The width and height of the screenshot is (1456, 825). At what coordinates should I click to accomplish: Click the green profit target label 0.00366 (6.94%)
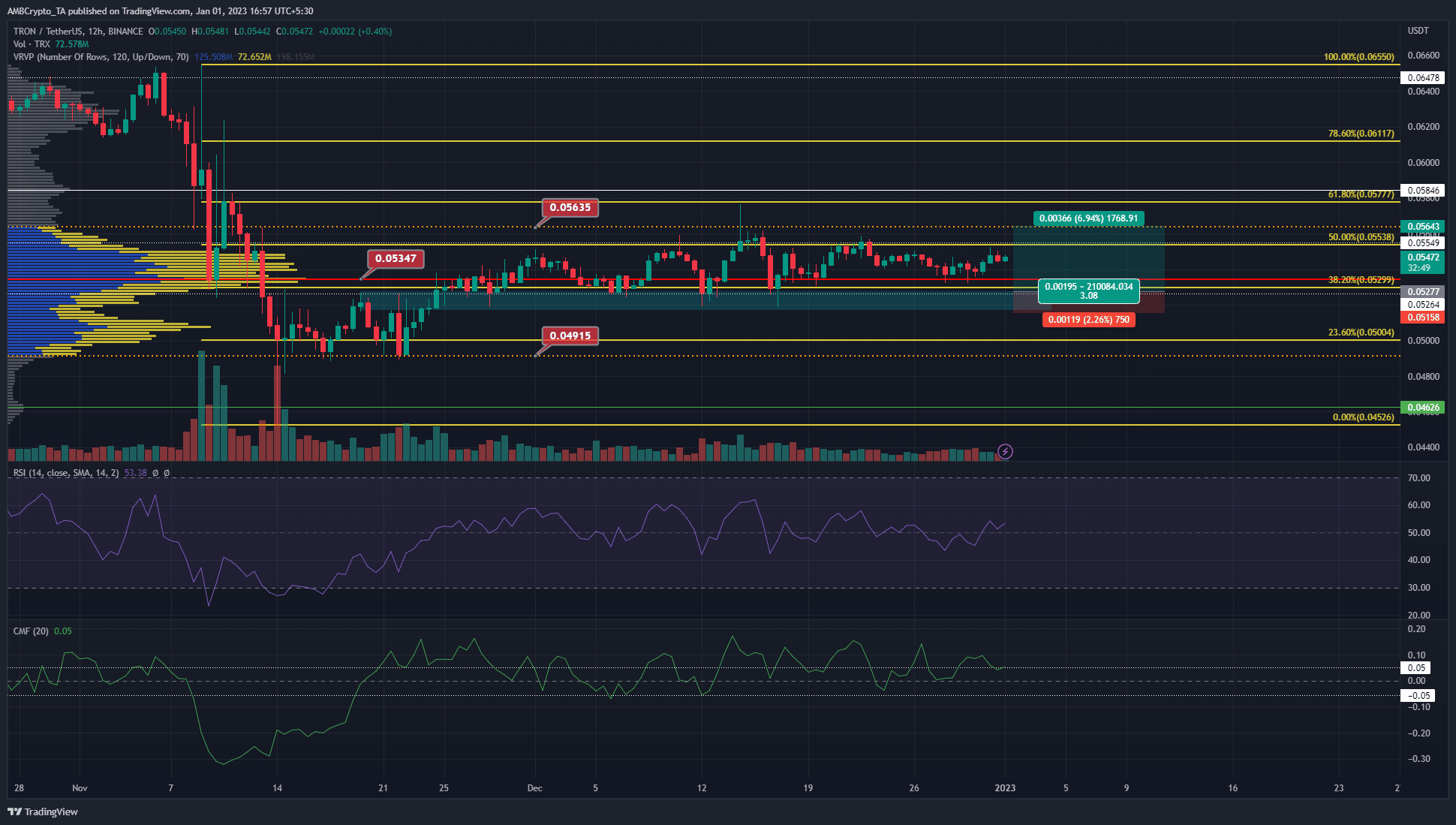[x=1088, y=218]
